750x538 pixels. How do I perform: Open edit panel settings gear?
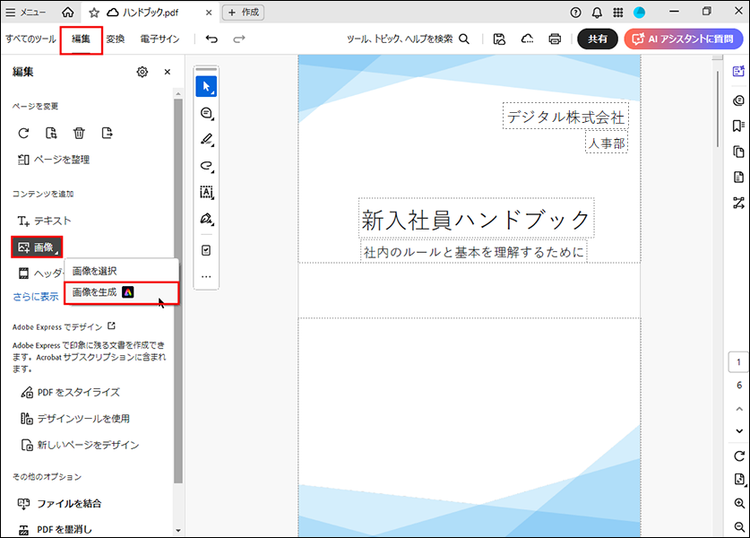[142, 72]
